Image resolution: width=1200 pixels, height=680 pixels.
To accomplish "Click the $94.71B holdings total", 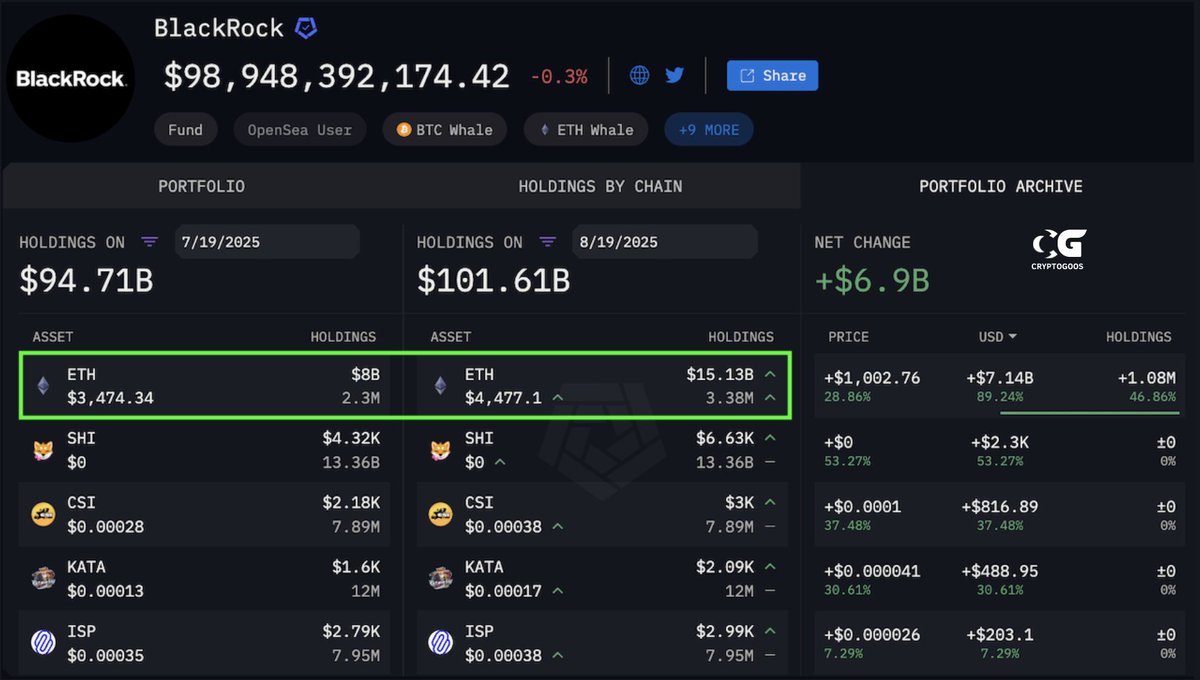I will coord(86,281).
